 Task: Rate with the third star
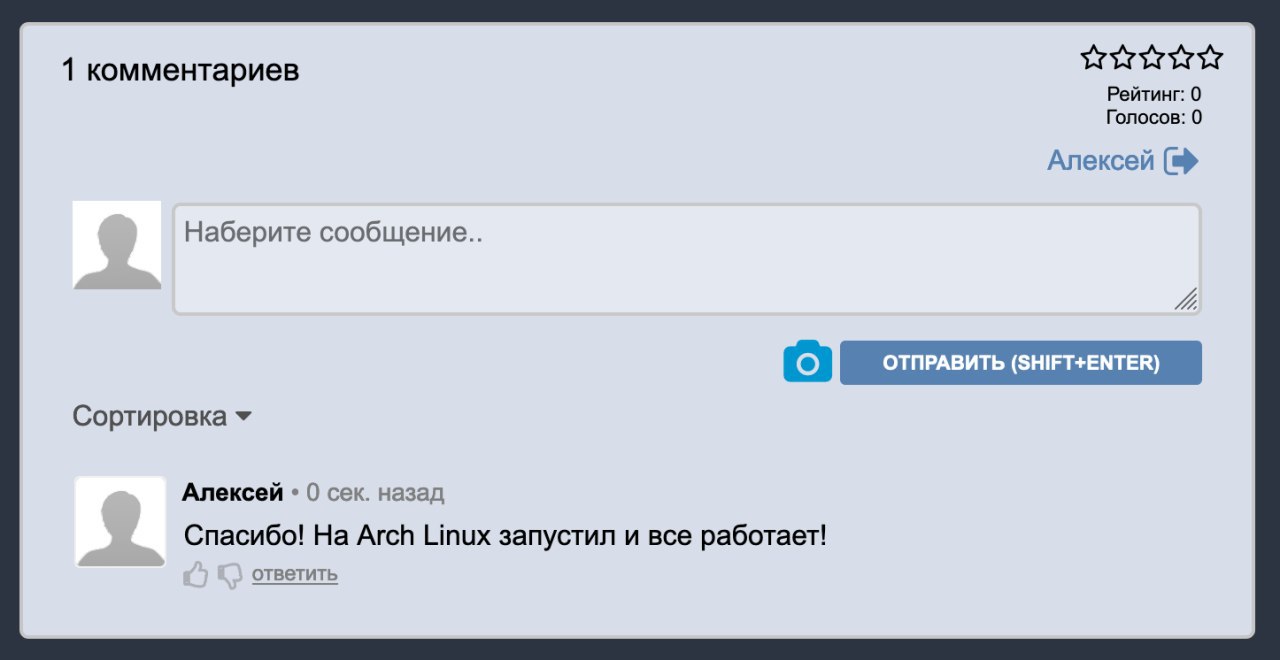tap(1152, 57)
